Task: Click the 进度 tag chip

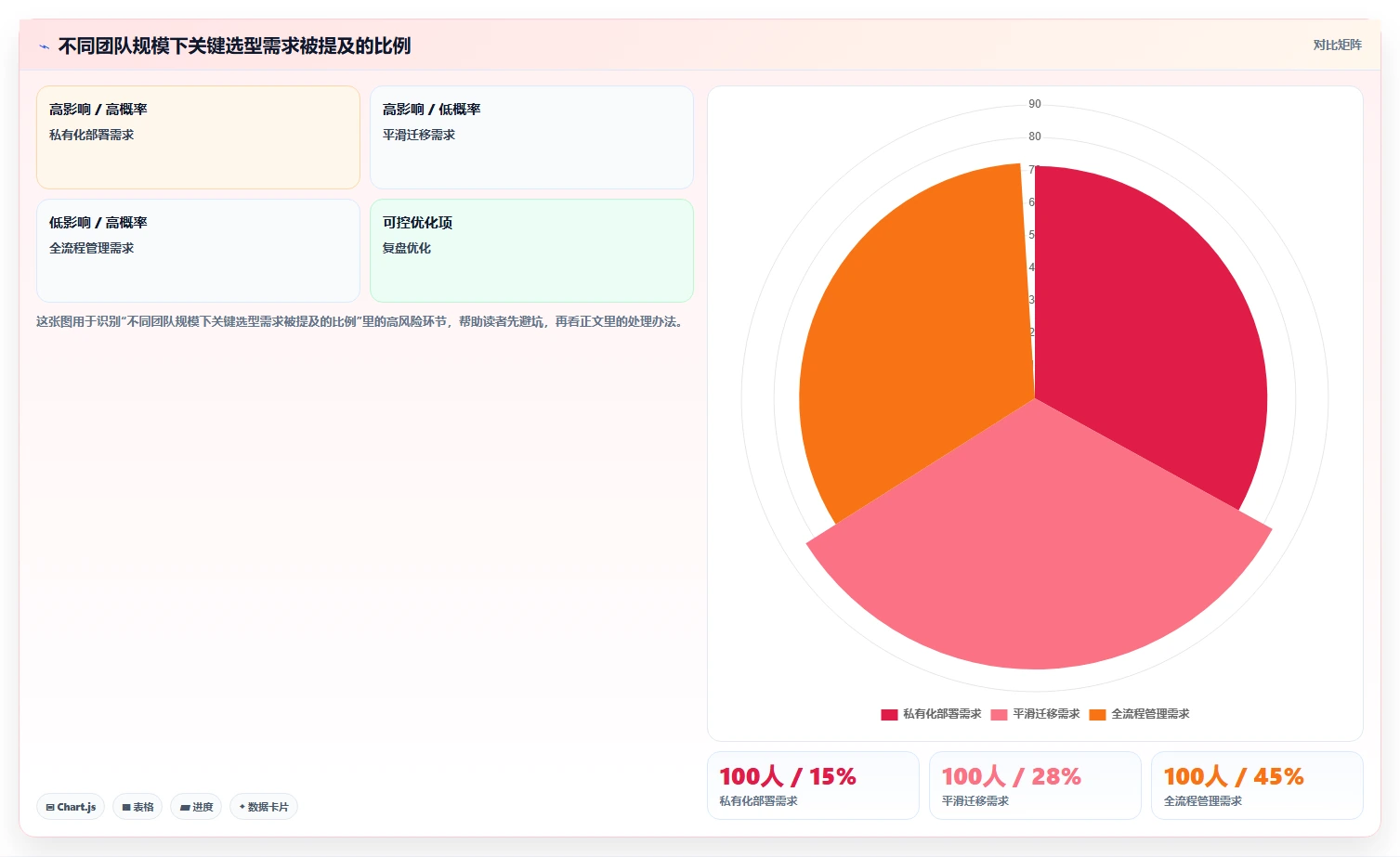Action: tap(196, 807)
